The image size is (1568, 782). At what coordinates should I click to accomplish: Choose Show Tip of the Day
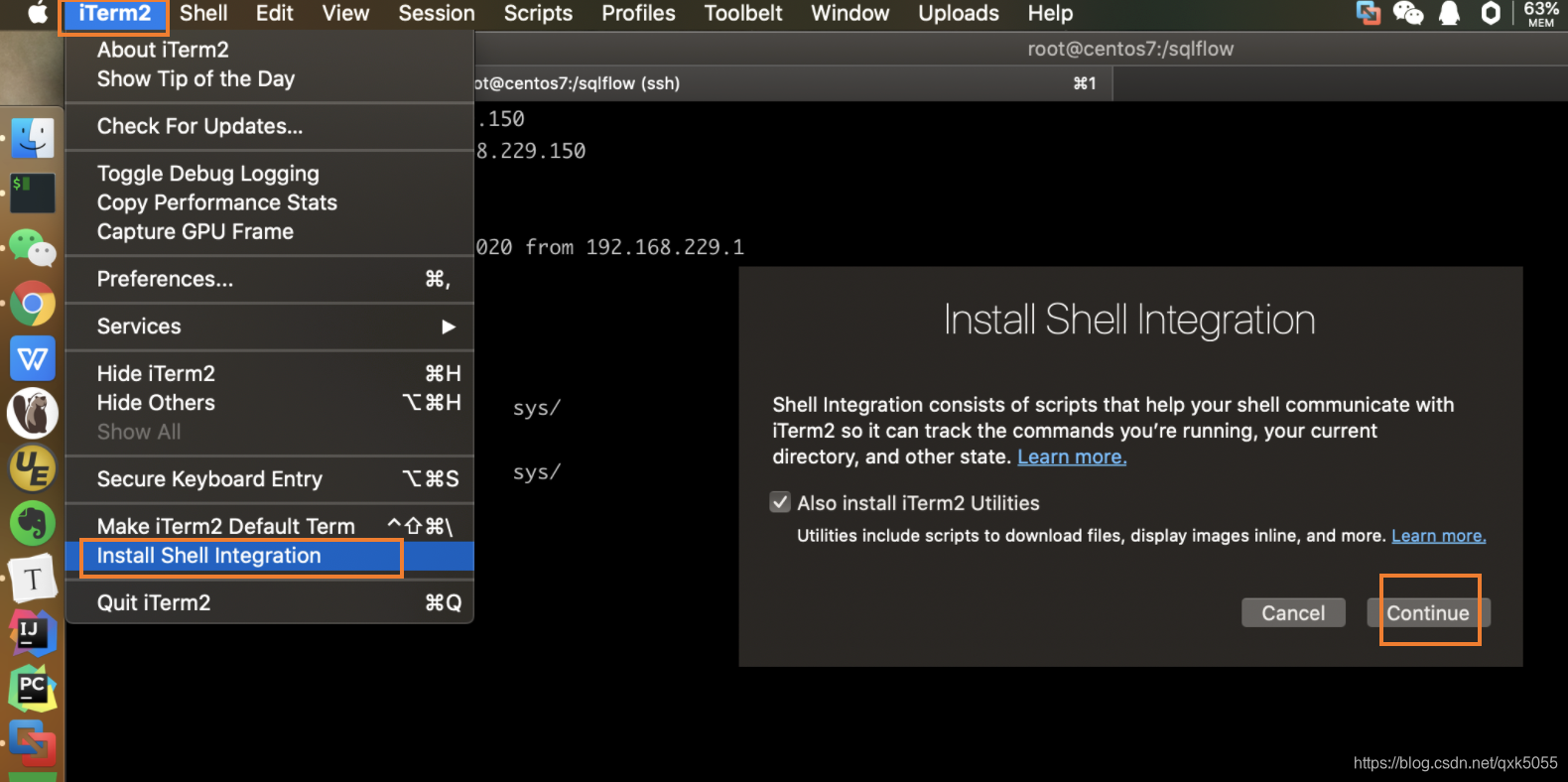270,78
